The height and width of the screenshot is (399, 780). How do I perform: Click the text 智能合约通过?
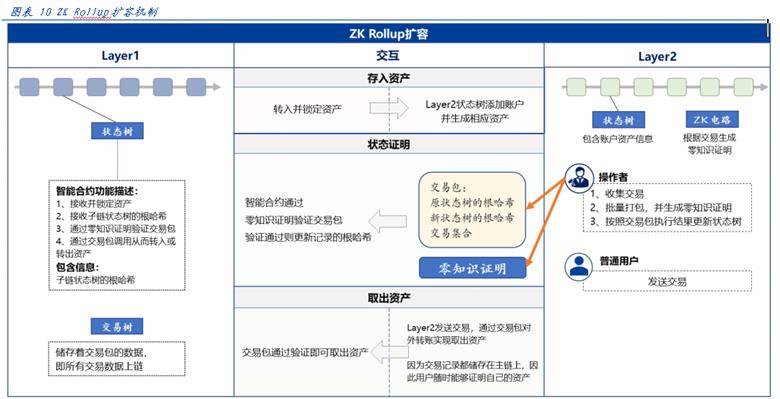click(274, 202)
